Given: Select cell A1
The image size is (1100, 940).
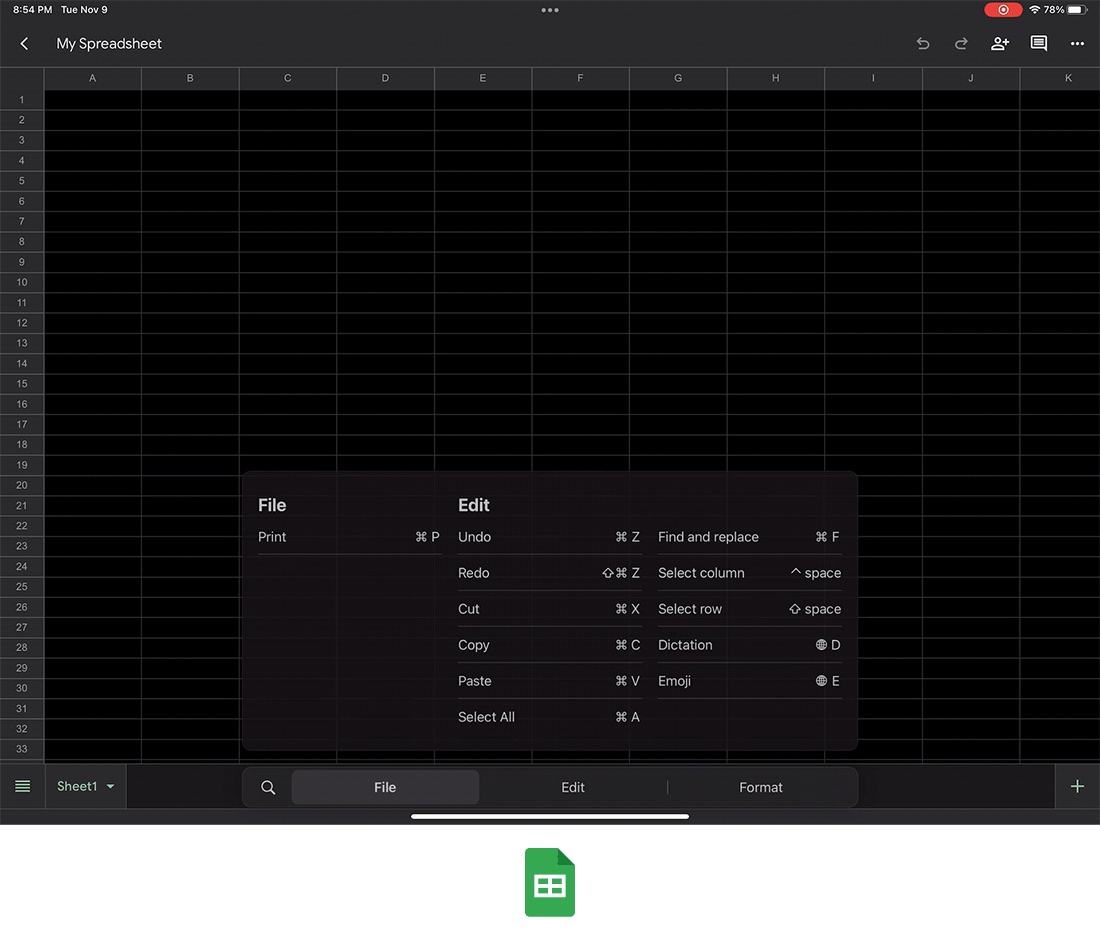Looking at the screenshot, I should pos(92,99).
